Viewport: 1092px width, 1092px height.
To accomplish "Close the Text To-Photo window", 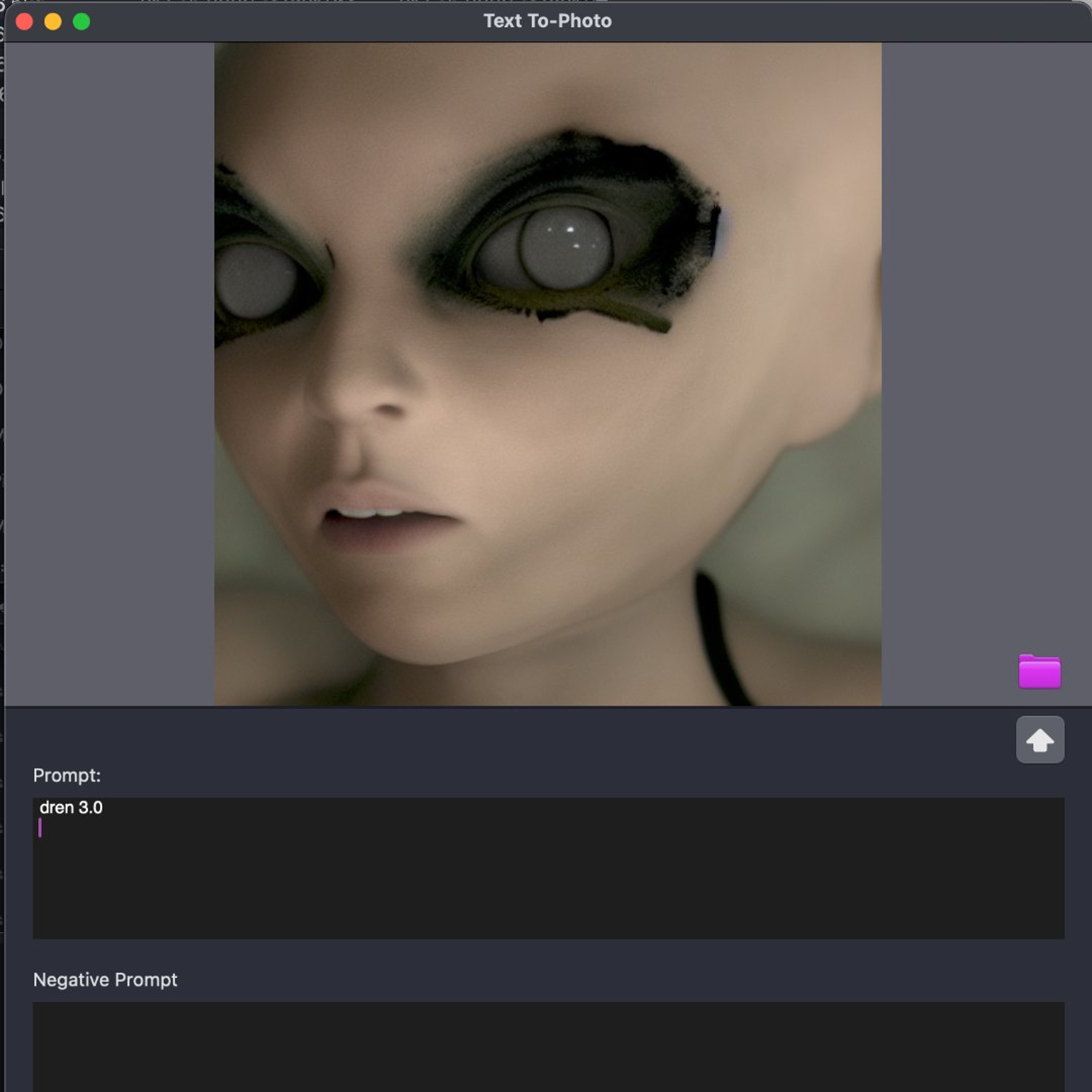I will [x=24, y=21].
